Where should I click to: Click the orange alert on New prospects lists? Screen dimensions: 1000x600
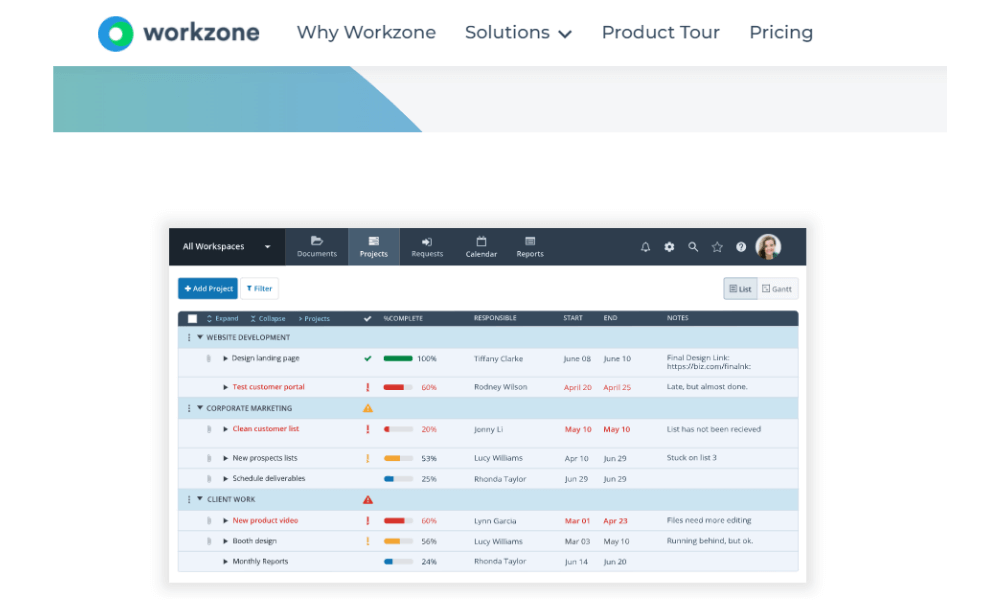point(367,458)
